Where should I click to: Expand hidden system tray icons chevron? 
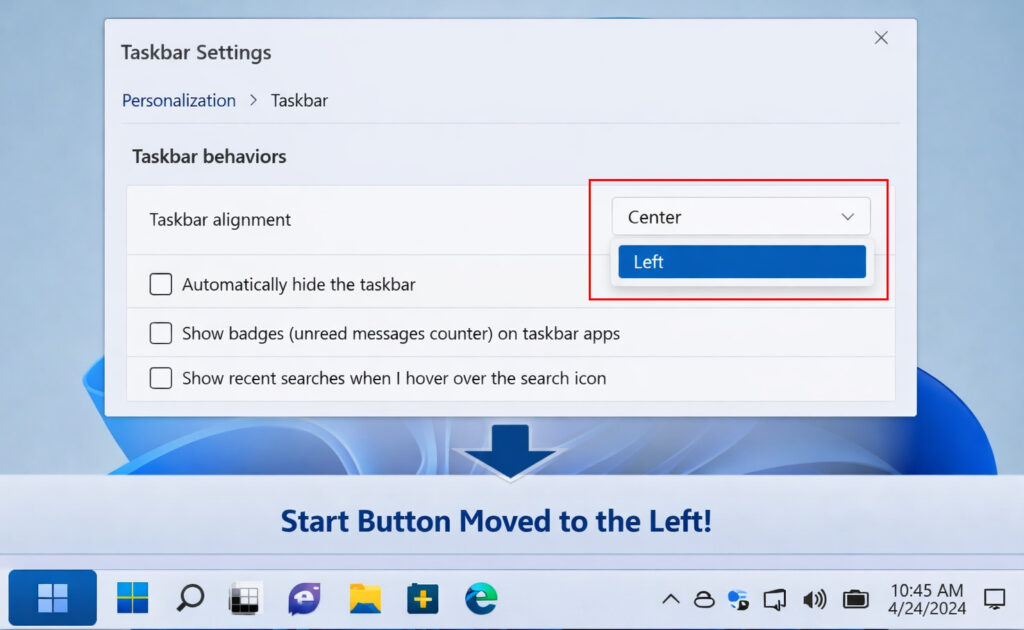pos(671,599)
